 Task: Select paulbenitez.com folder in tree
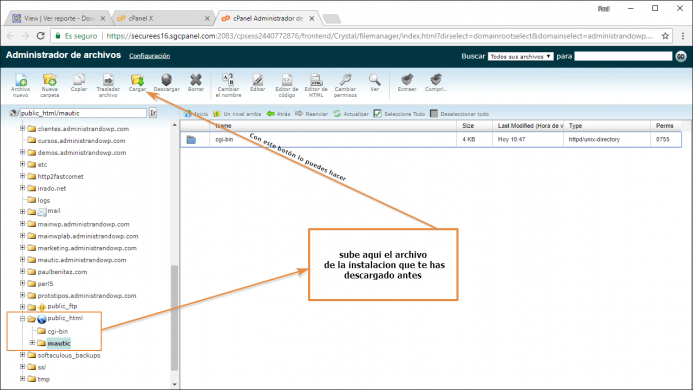pos(62,272)
